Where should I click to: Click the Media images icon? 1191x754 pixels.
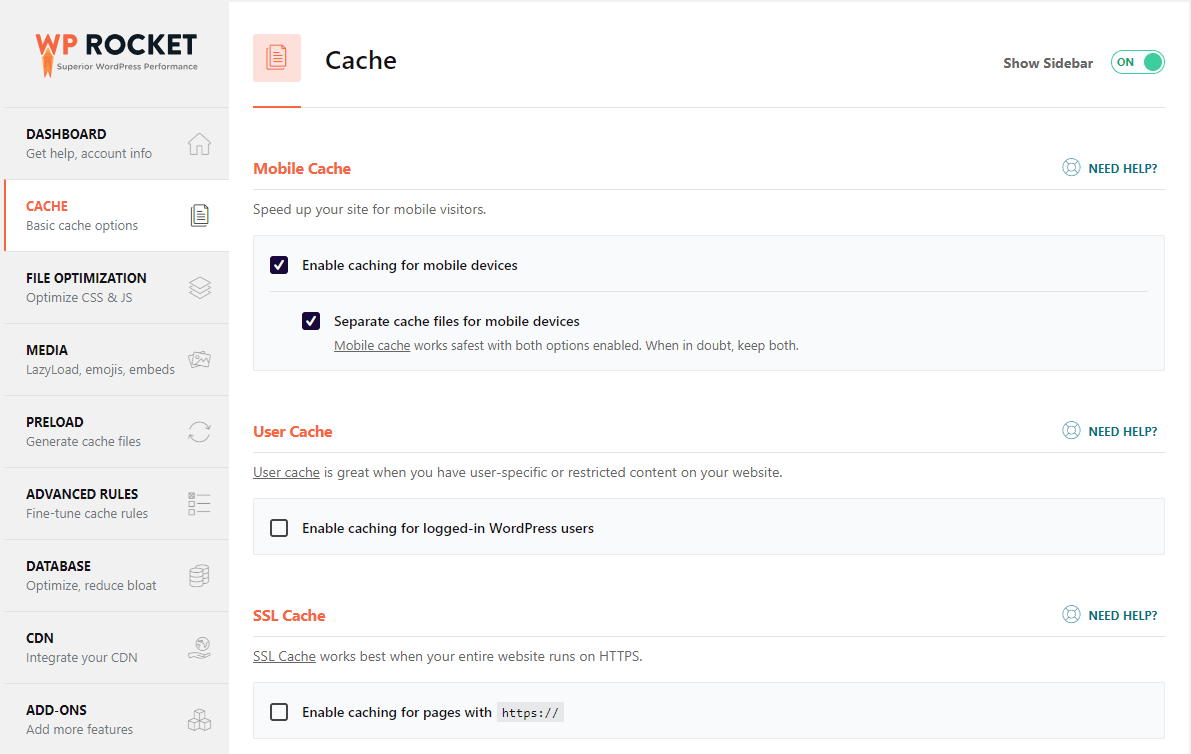[x=199, y=359]
